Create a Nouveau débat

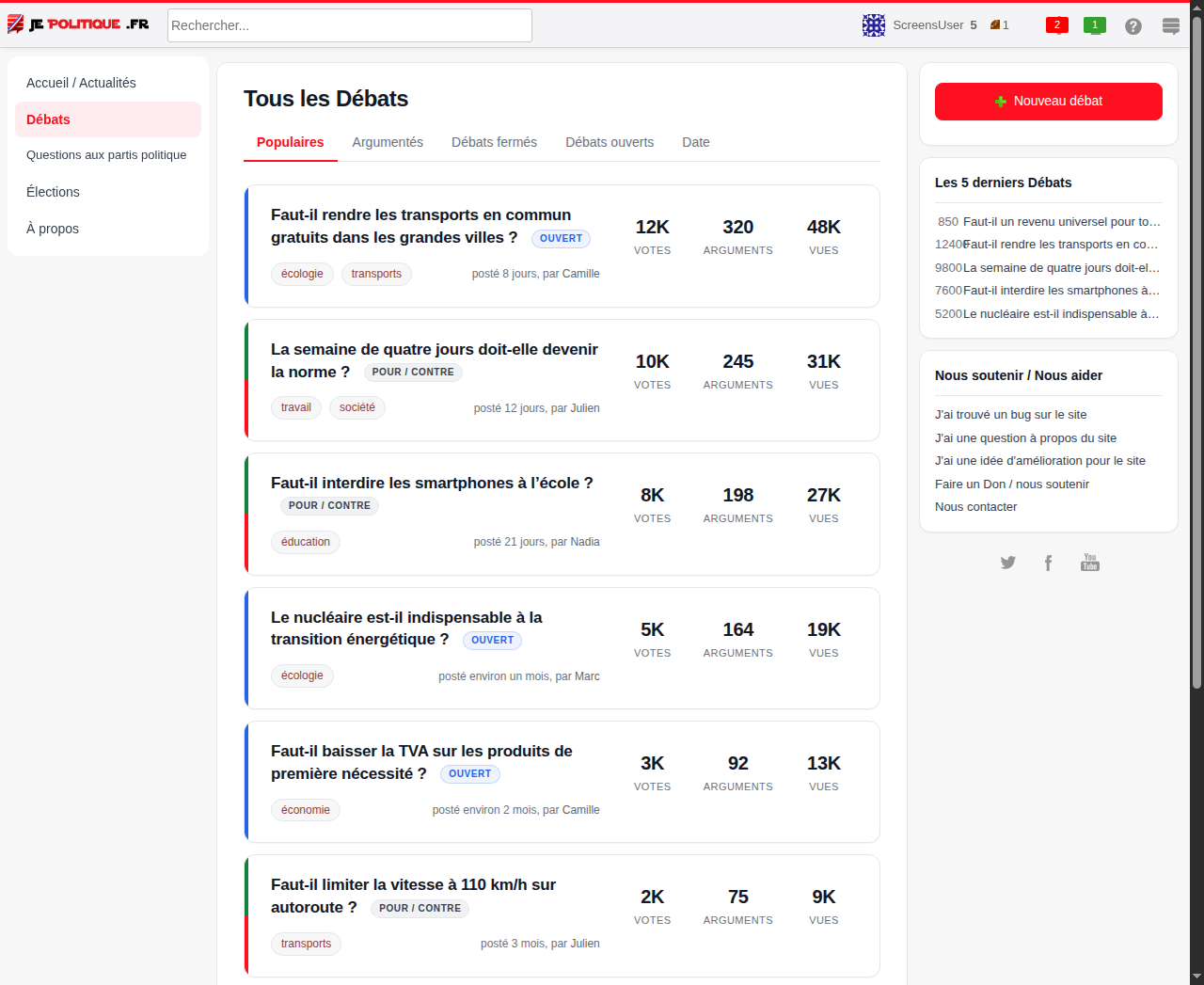[1049, 102]
